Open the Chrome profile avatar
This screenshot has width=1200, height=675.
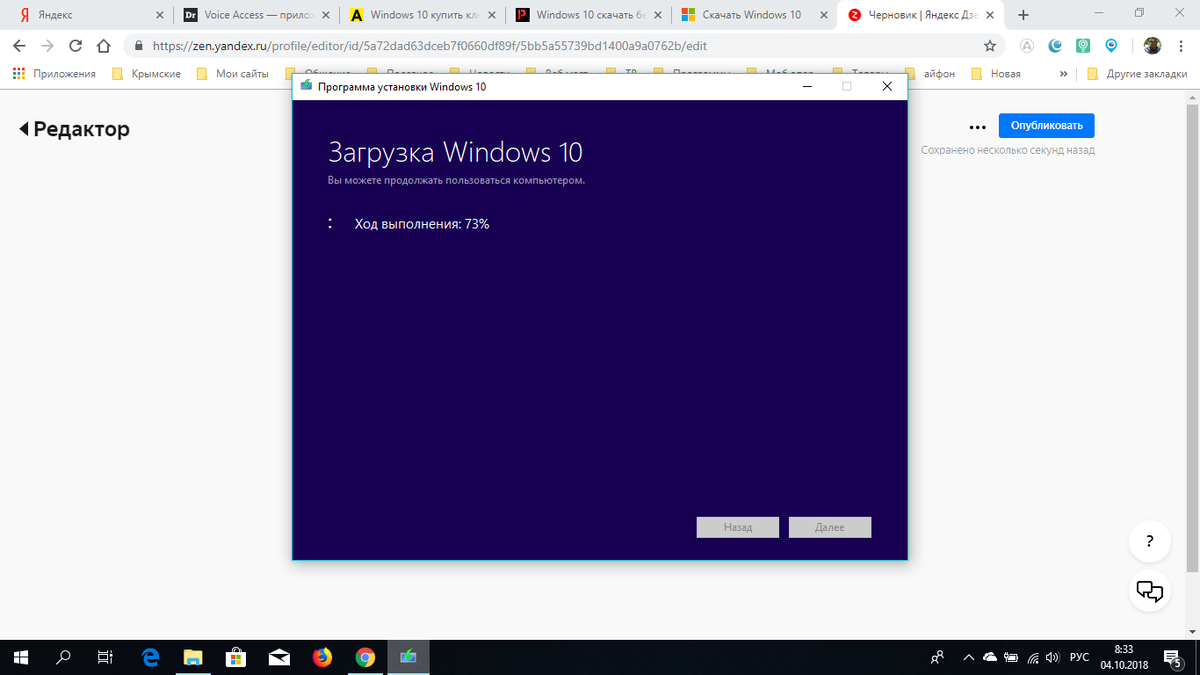tap(1152, 46)
